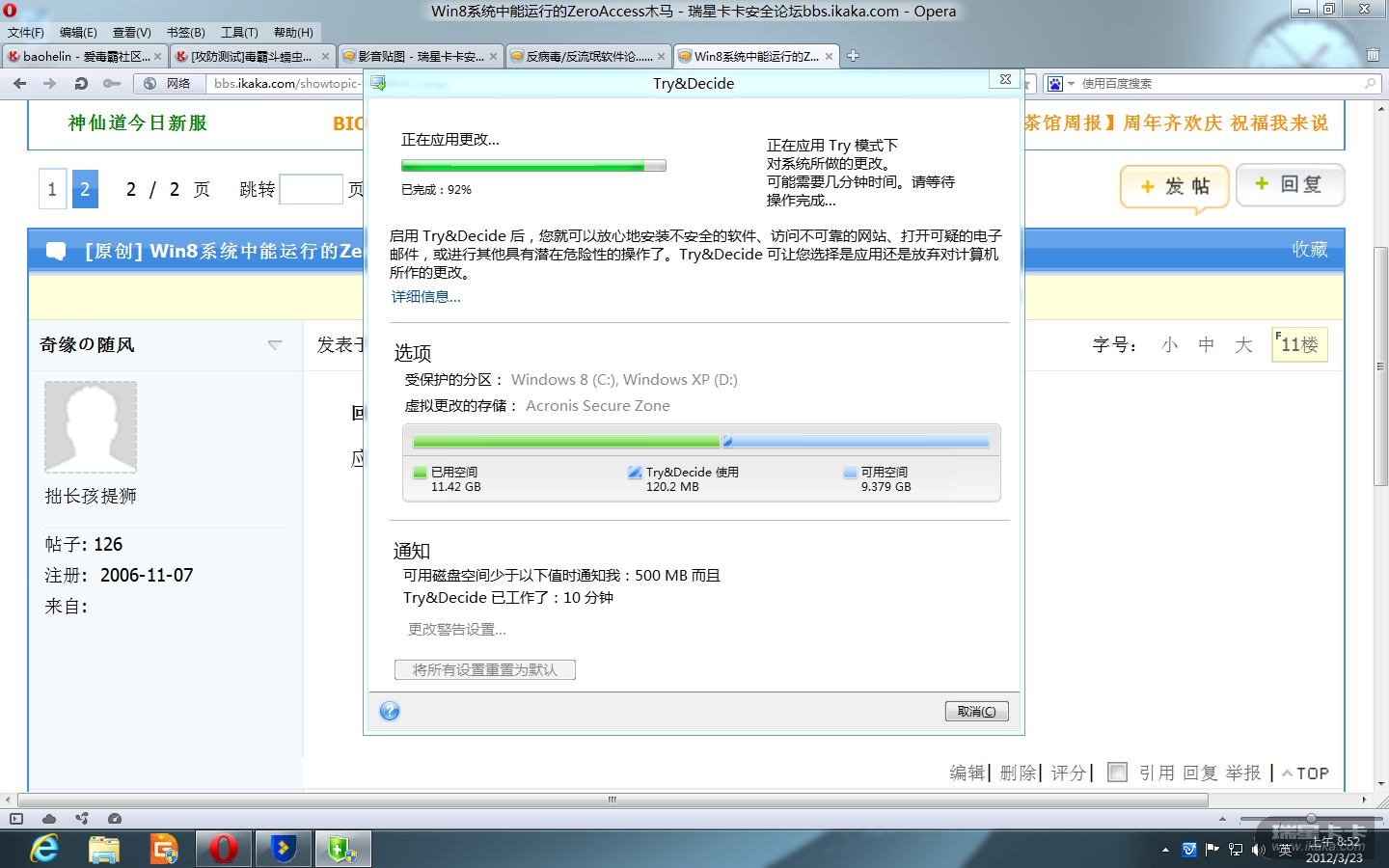
Task: Switch to the 影音贴图 tab
Action: [421, 56]
